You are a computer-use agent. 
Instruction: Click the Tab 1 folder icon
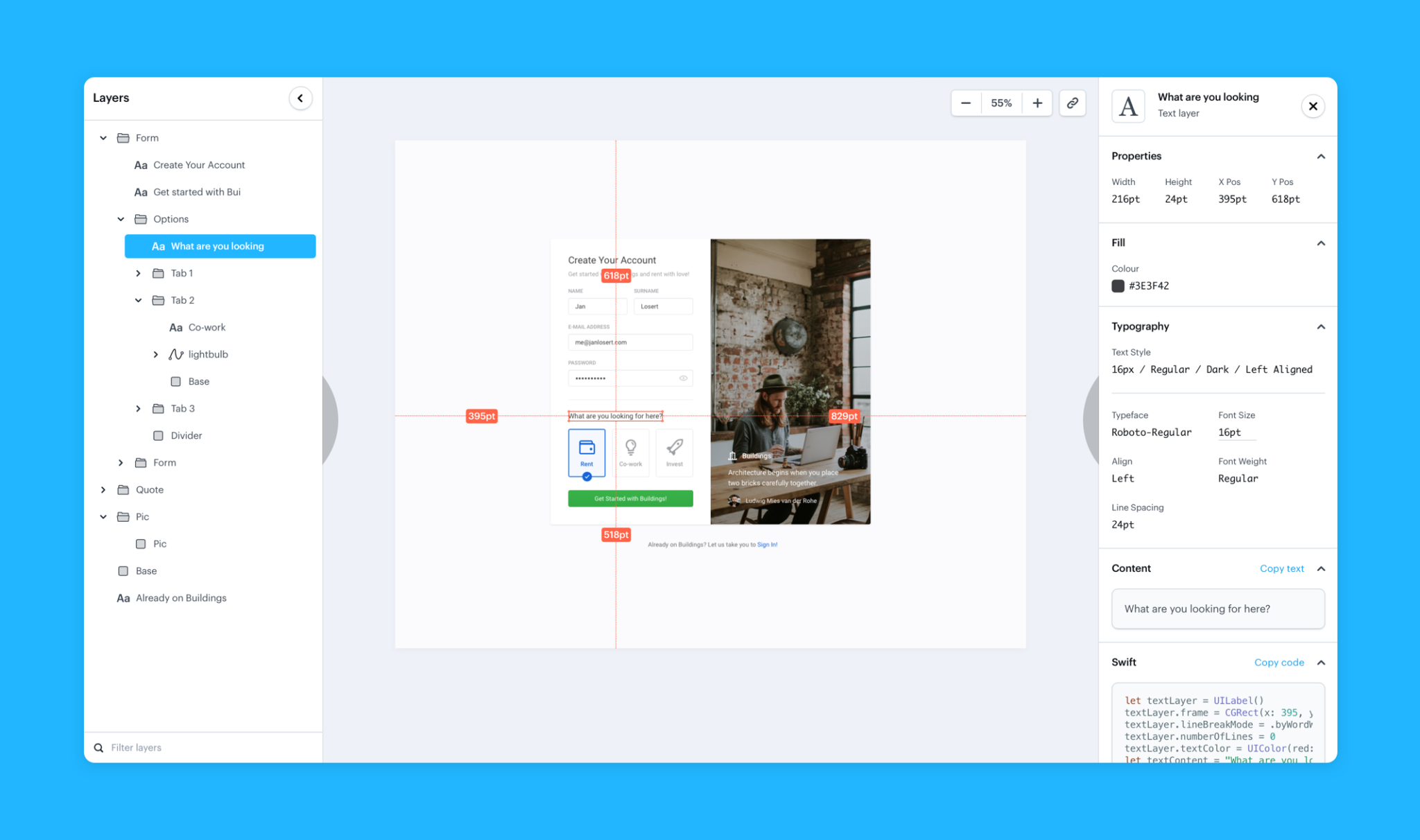click(x=158, y=273)
